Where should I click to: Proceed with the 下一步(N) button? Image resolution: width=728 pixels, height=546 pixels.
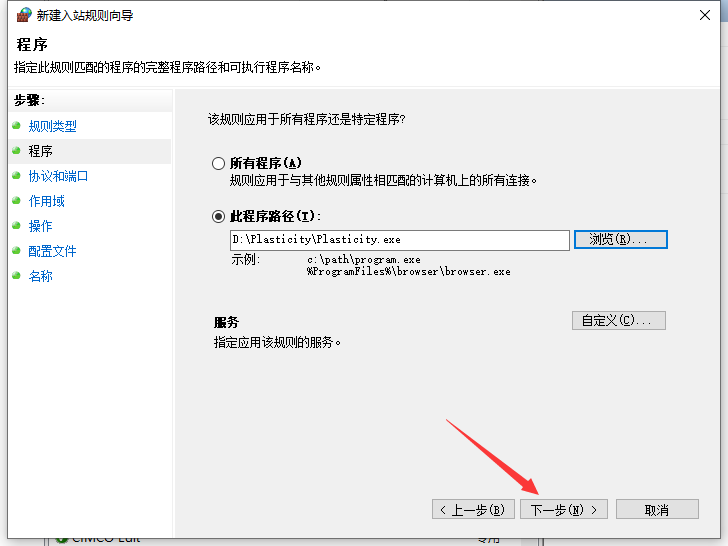(x=563, y=509)
